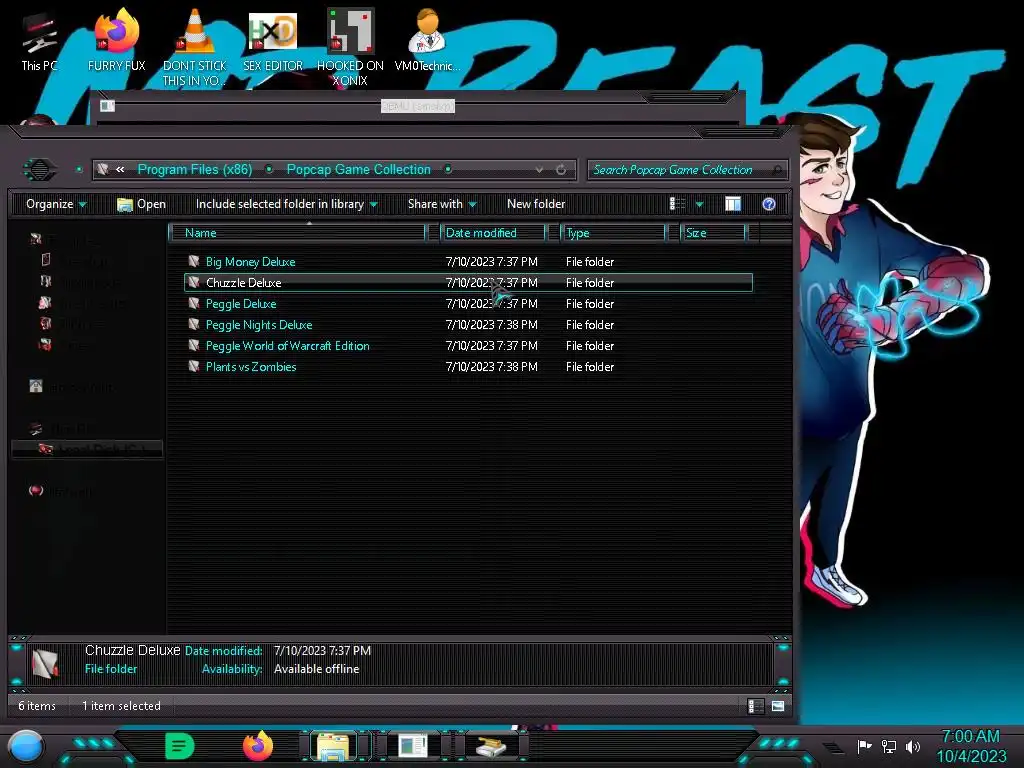The image size is (1024, 768).
Task: Open the HOOKED ON XONIX desktop shortcut
Action: point(350,46)
